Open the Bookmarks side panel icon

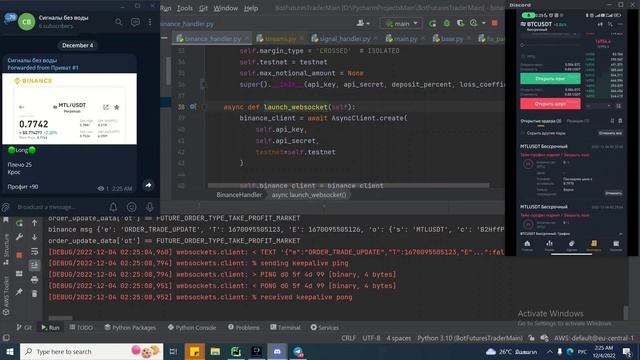pos(6,220)
